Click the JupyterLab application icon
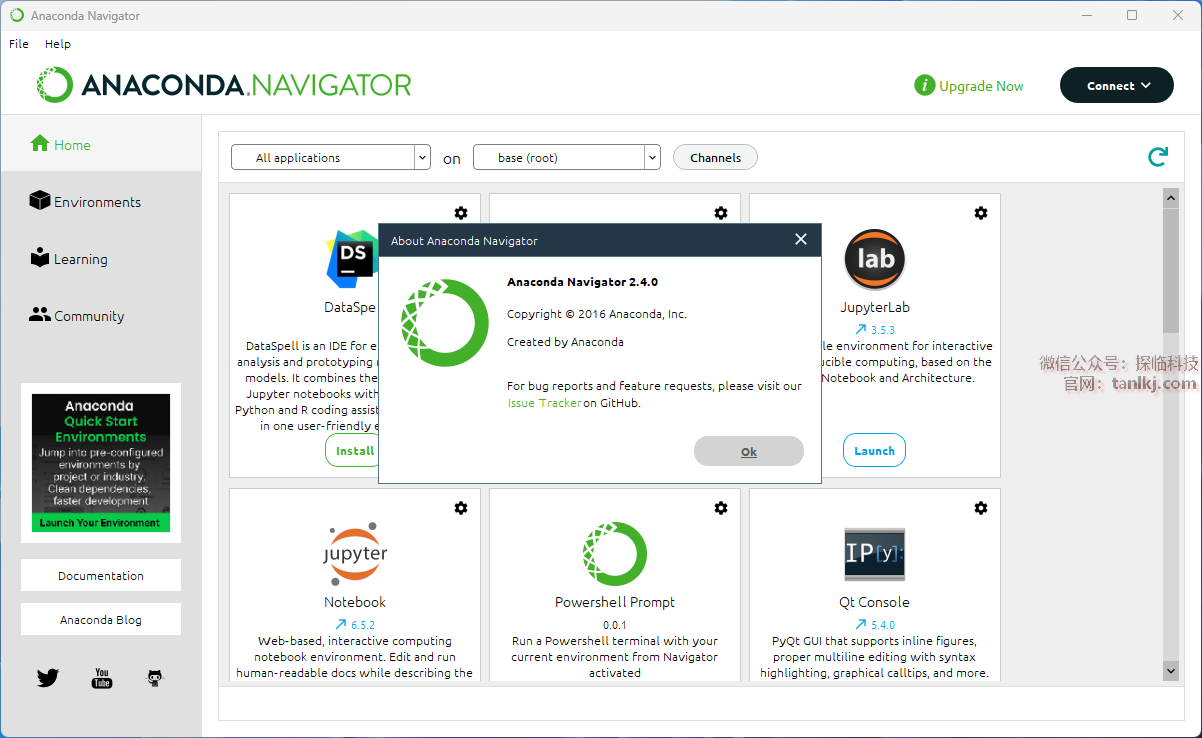Screen dimensions: 1202x738 point(875,260)
